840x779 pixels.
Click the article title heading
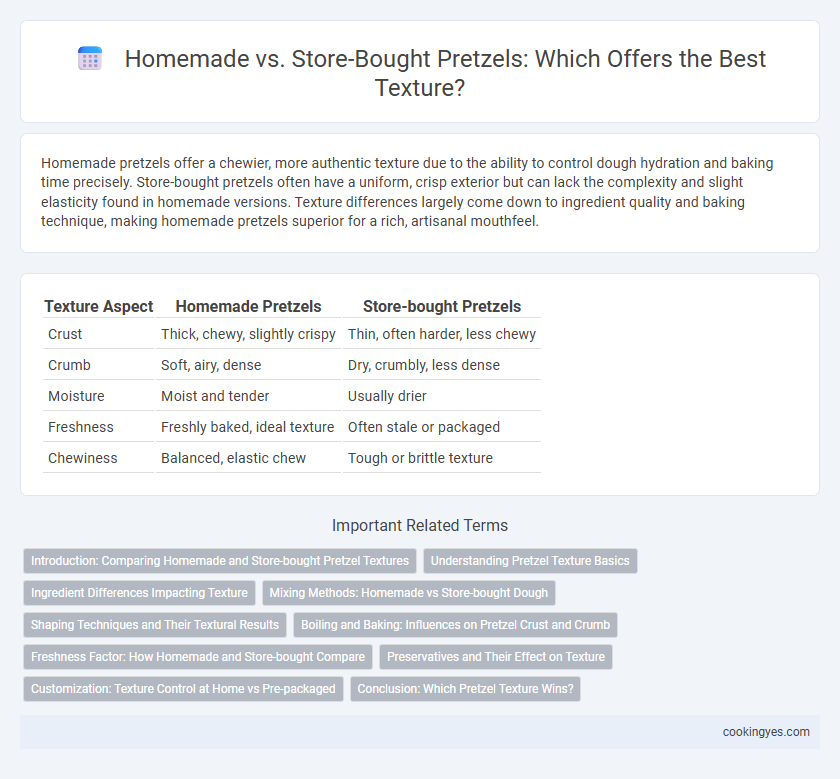tap(445, 73)
